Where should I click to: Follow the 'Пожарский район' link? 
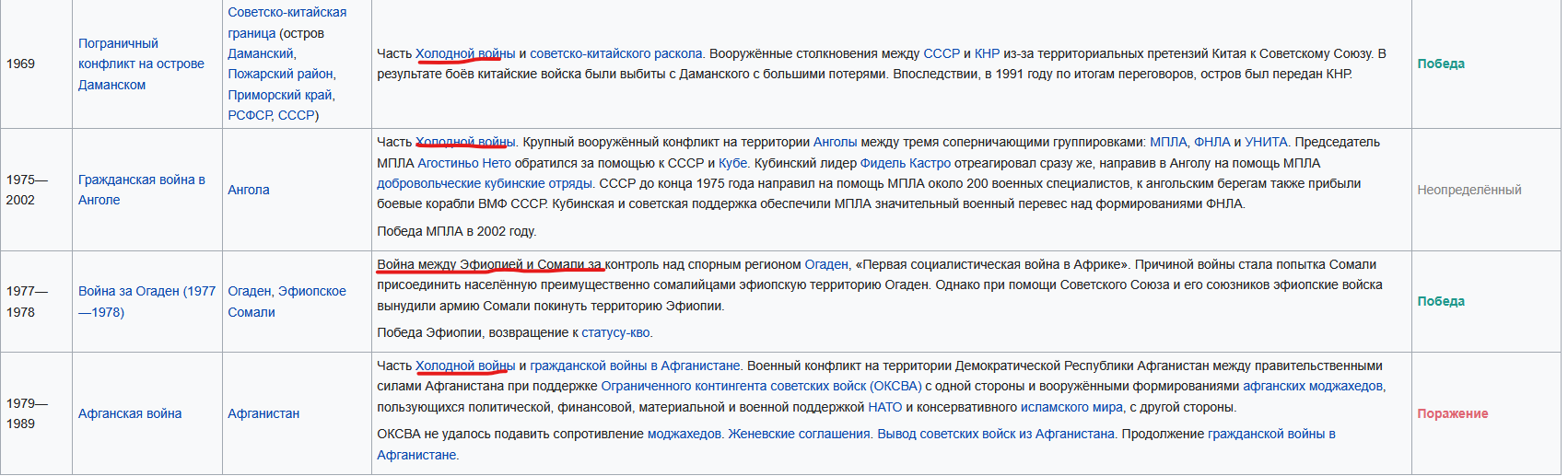coord(280,74)
